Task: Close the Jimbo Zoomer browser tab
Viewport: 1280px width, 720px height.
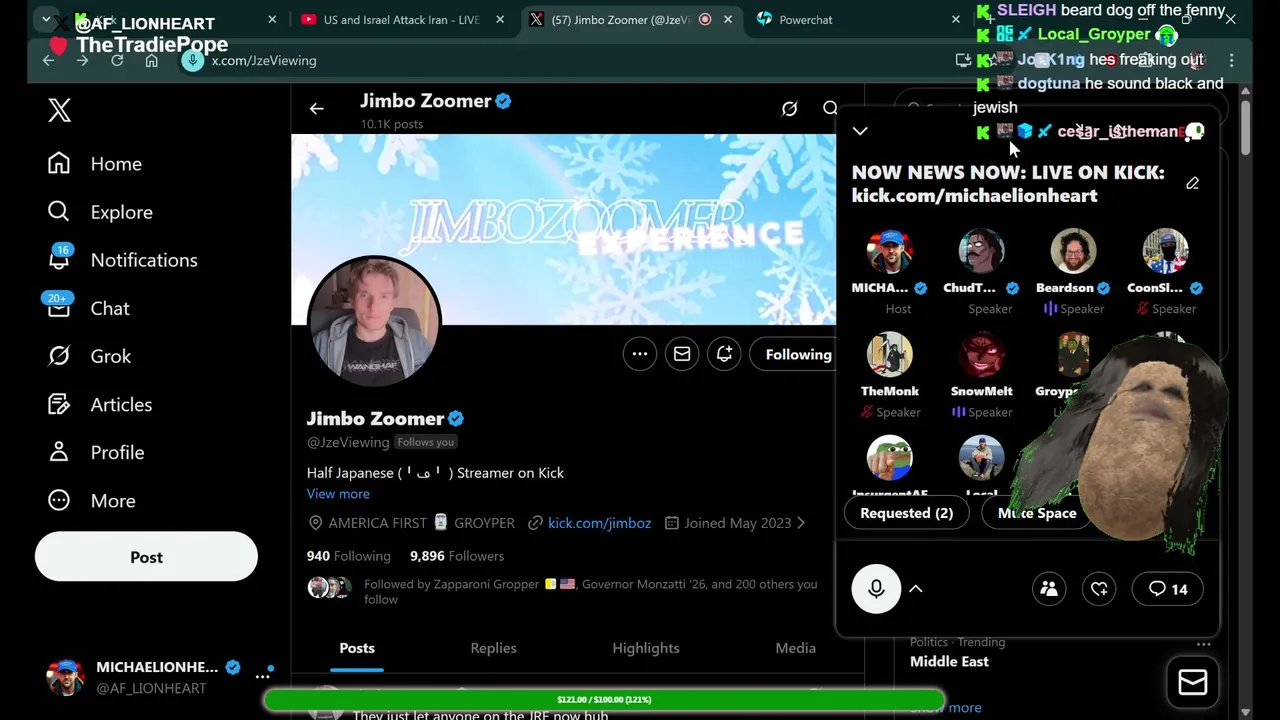Action: coord(728,20)
